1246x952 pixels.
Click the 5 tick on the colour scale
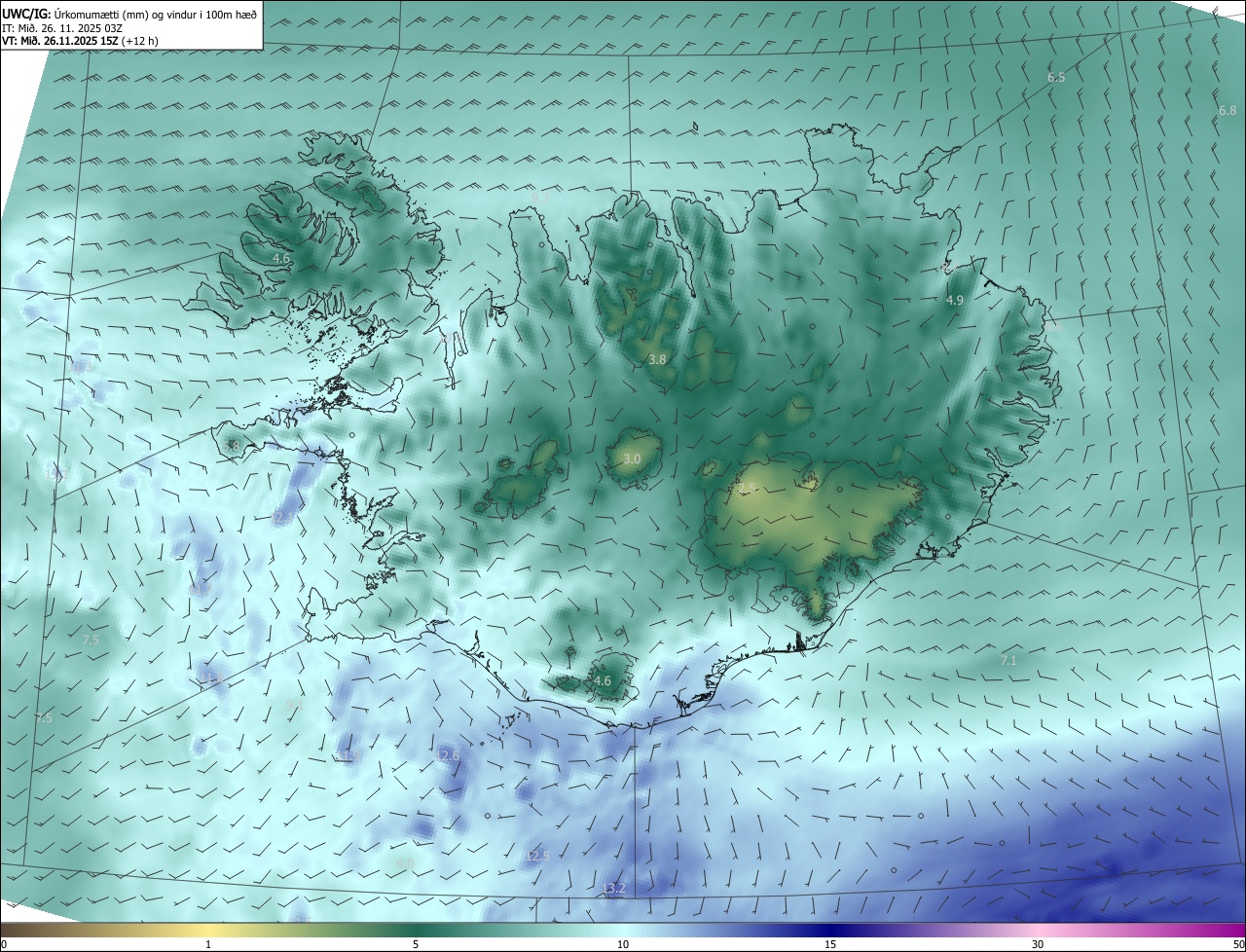tap(416, 944)
